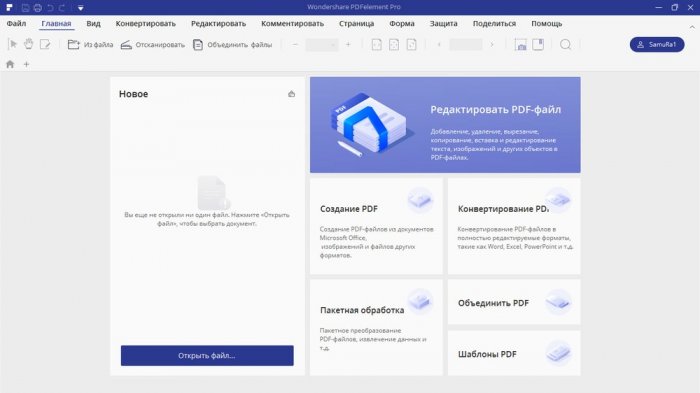Collapse the ribbon with the chevron
The image size is (700, 393).
tap(692, 27)
